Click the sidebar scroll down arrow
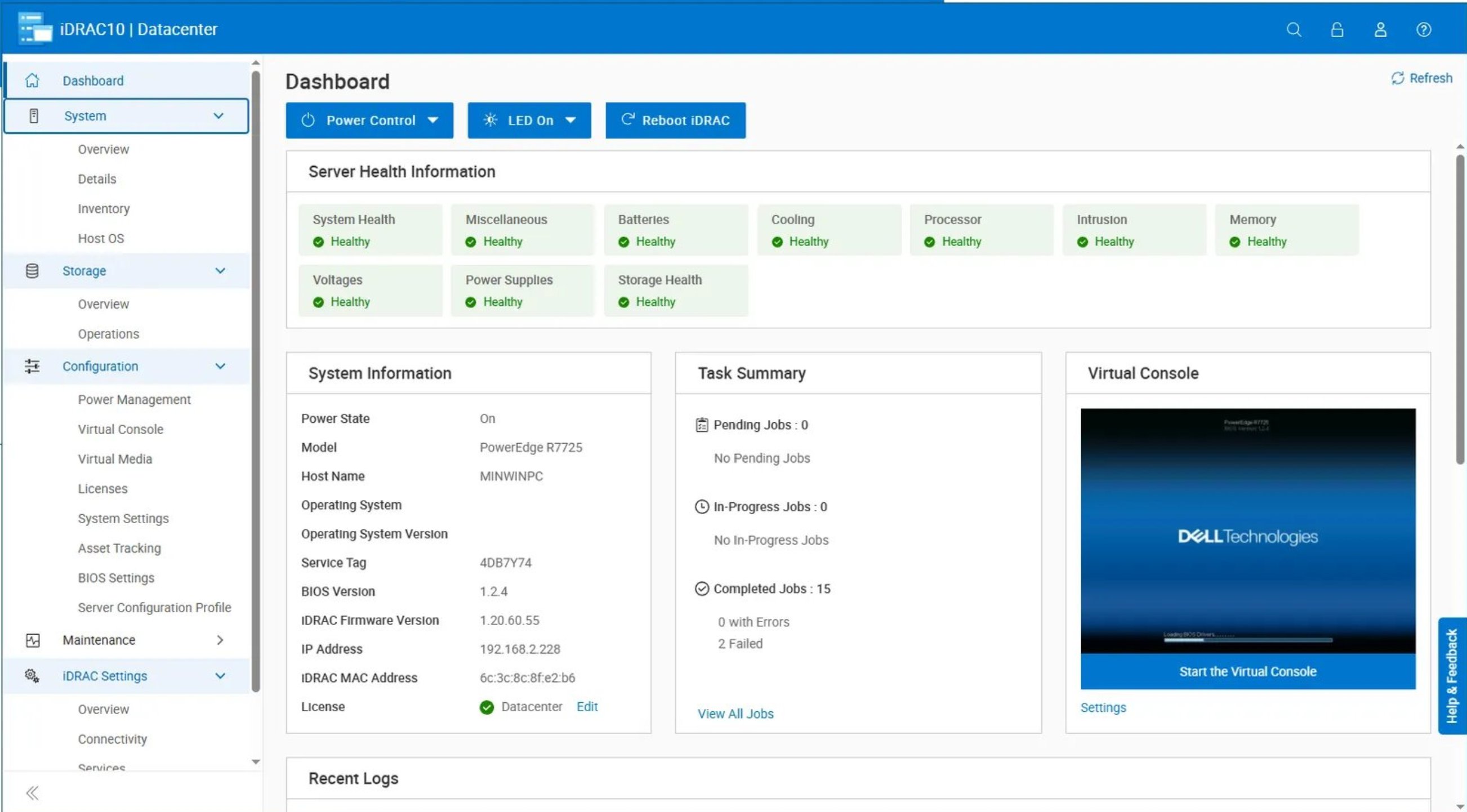The image size is (1467, 812). coord(256,761)
